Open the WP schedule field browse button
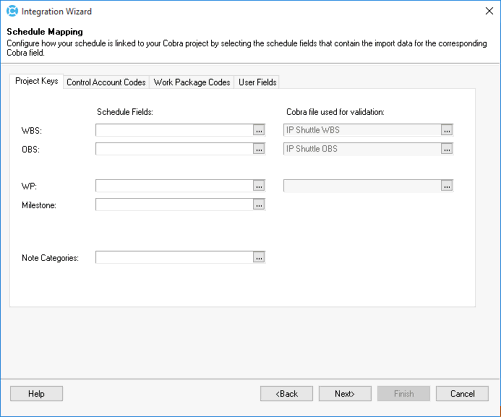The height and width of the screenshot is (417, 501). pyautogui.click(x=259, y=186)
